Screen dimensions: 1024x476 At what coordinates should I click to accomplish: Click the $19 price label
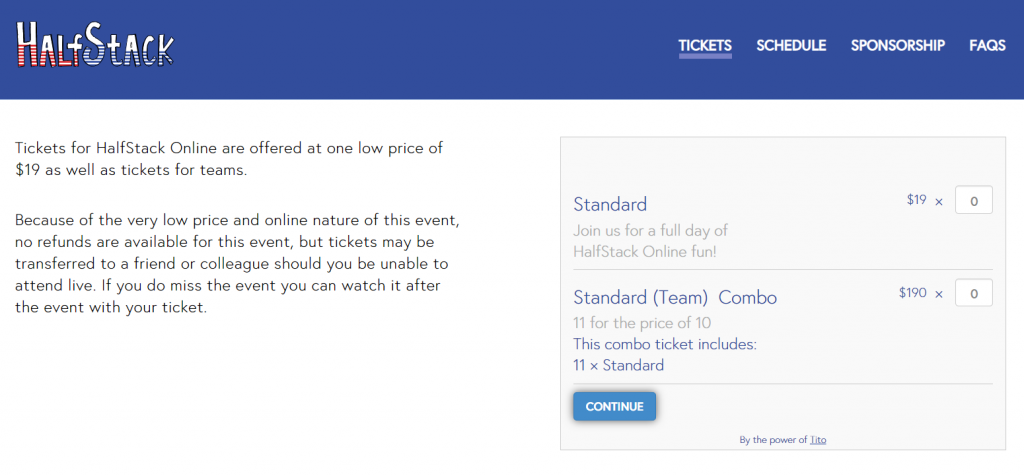916,200
